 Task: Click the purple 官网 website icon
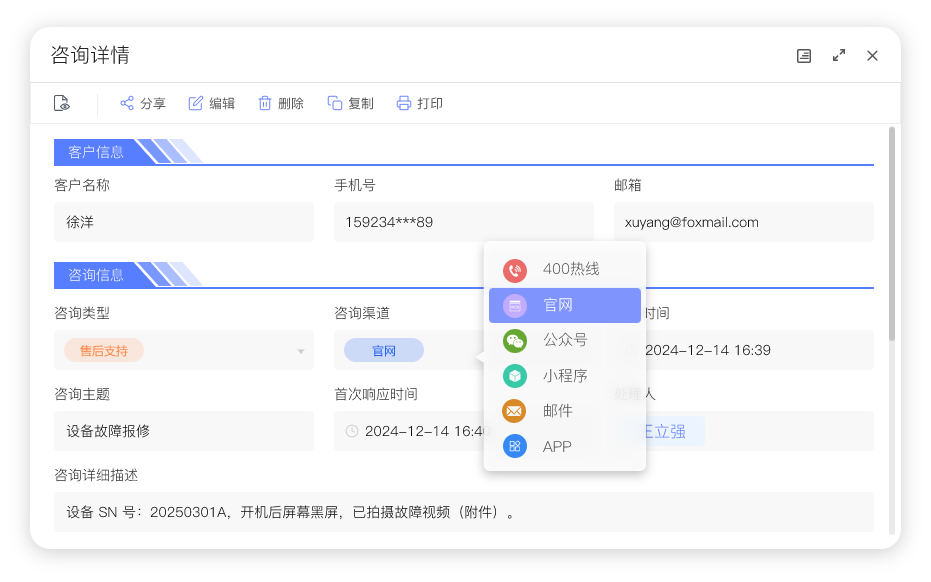[515, 306]
